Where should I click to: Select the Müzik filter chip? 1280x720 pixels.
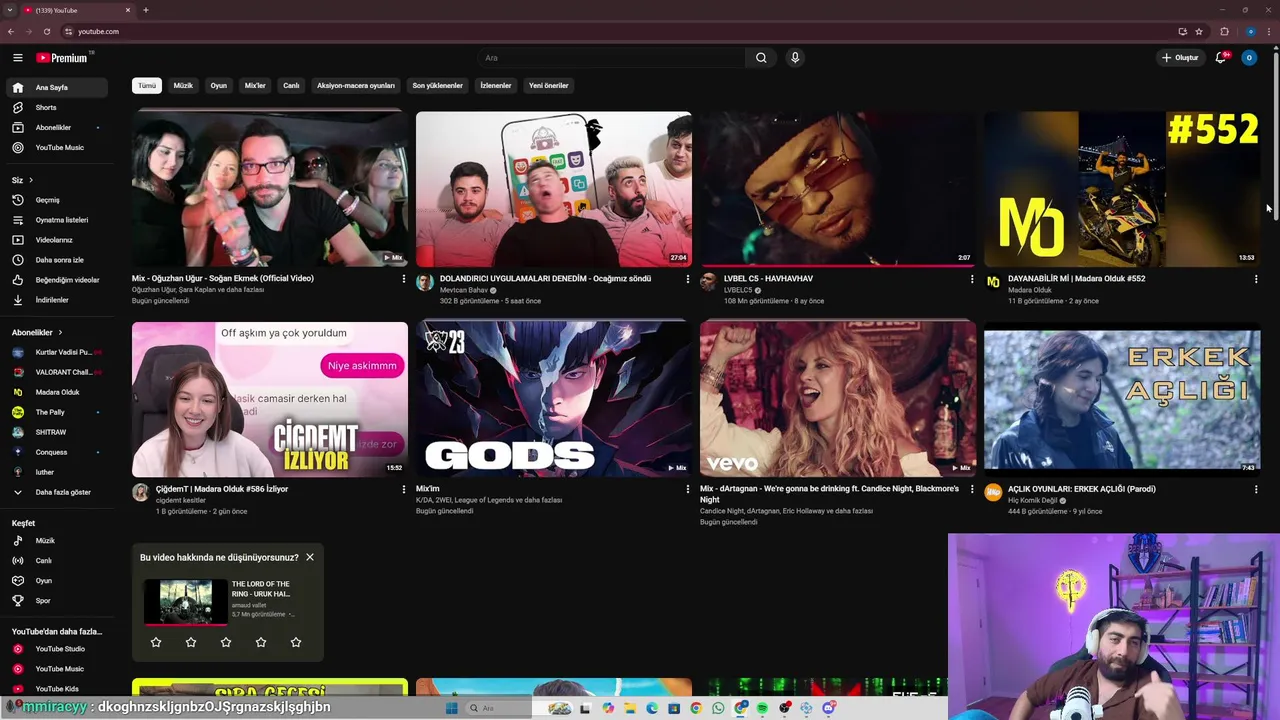pos(183,86)
